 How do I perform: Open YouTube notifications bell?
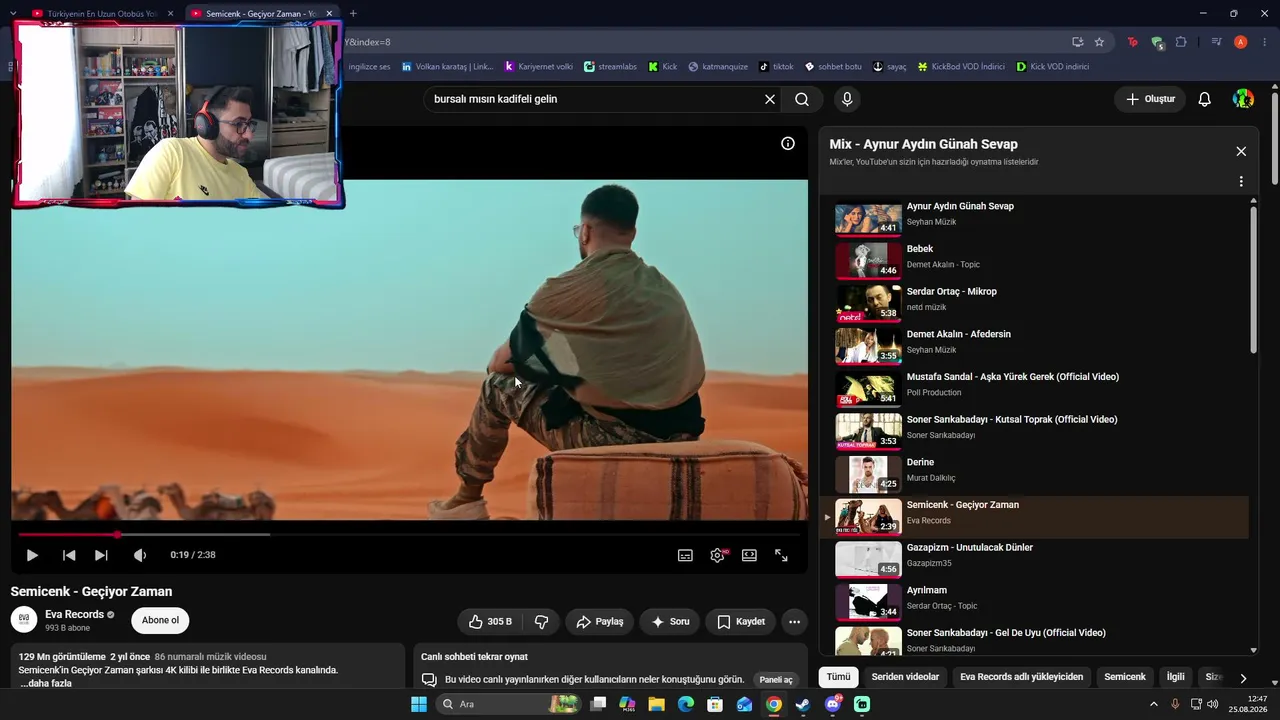(x=1205, y=99)
